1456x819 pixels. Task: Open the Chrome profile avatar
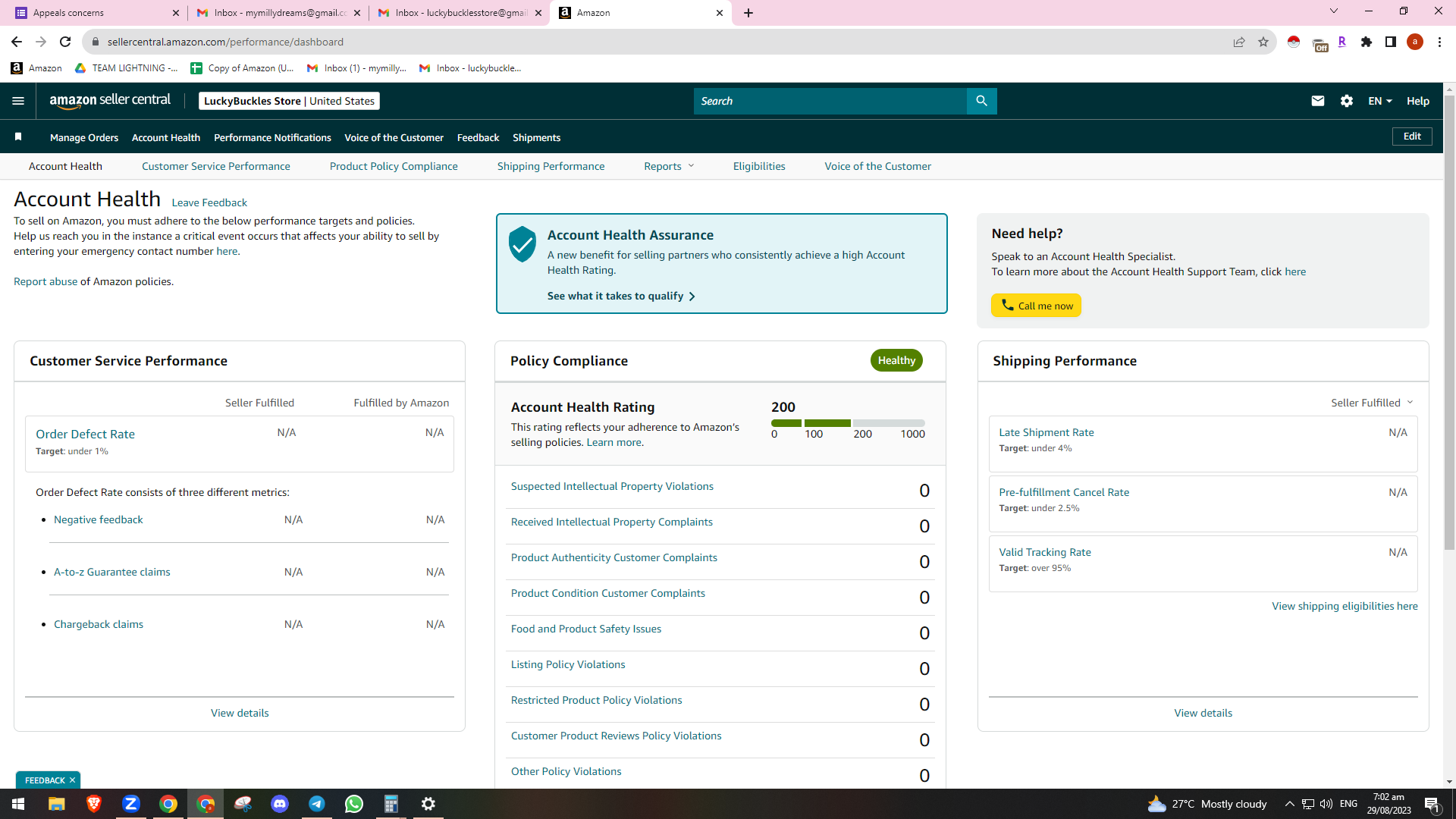coord(1415,42)
